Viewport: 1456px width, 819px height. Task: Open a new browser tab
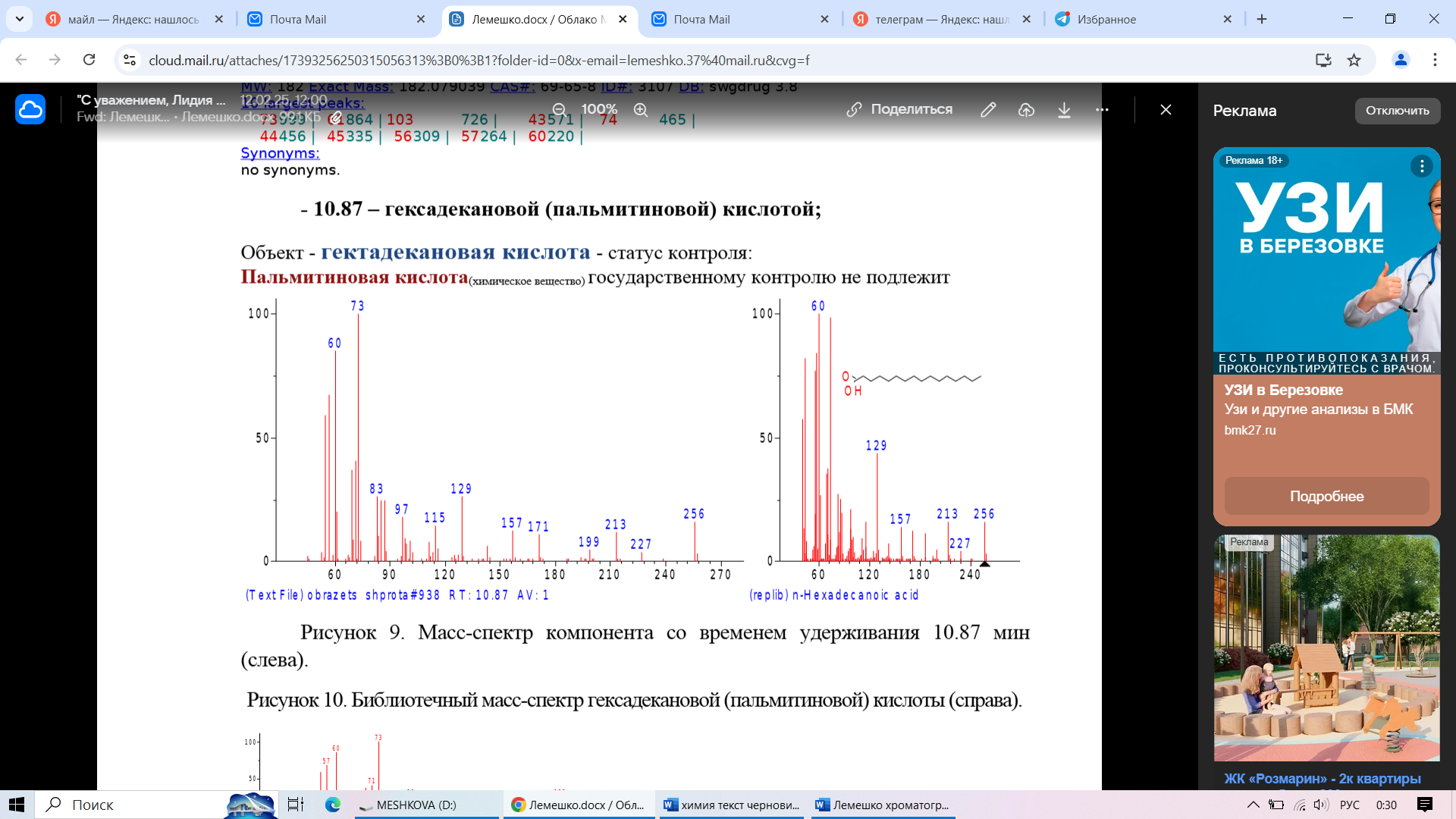(x=1262, y=19)
